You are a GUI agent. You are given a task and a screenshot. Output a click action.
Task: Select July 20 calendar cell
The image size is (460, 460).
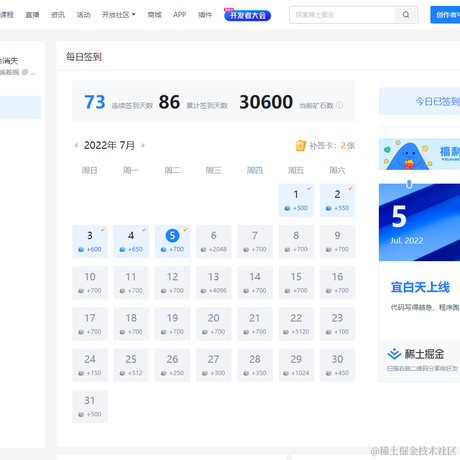click(x=214, y=324)
